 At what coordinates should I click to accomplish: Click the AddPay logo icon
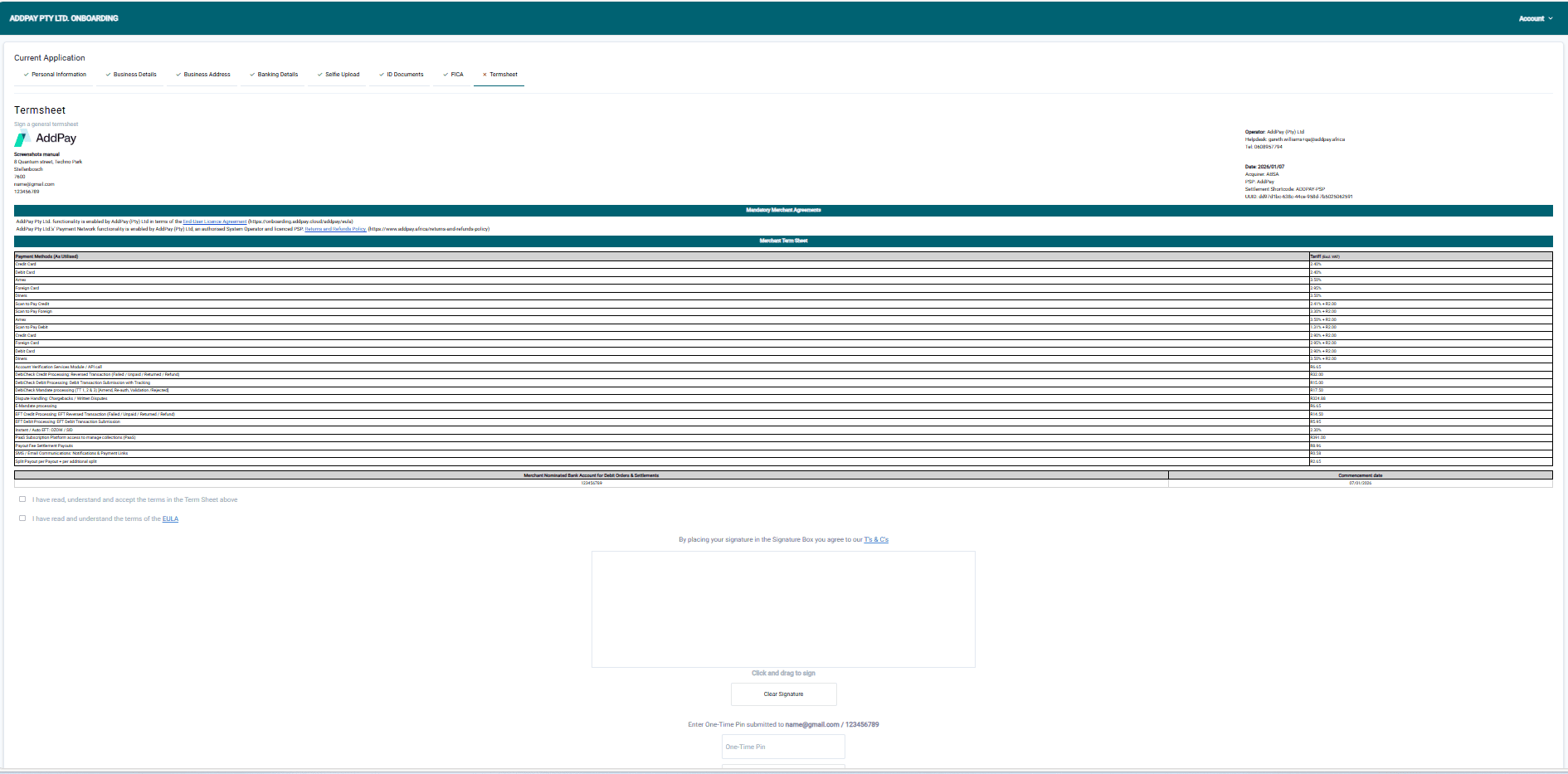tap(22, 138)
